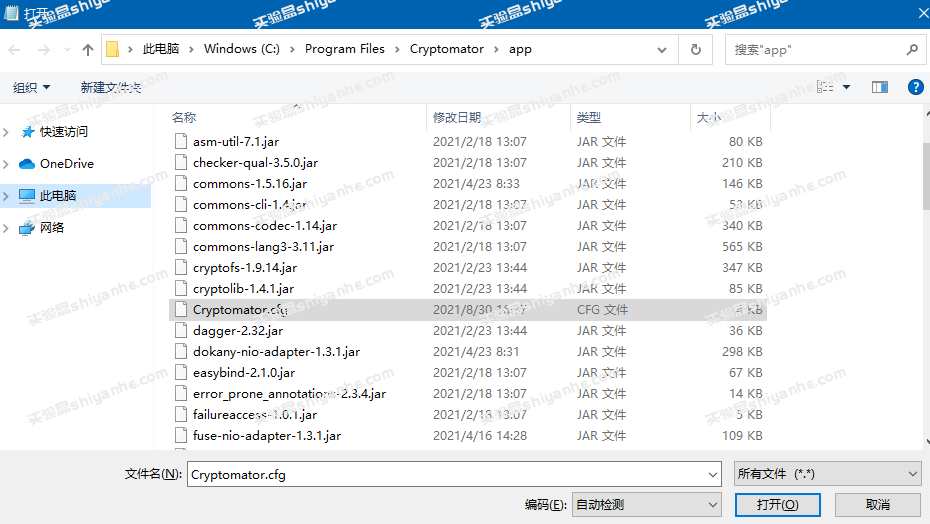Click the 新建文件夹 button
The width and height of the screenshot is (930, 524).
click(111, 88)
